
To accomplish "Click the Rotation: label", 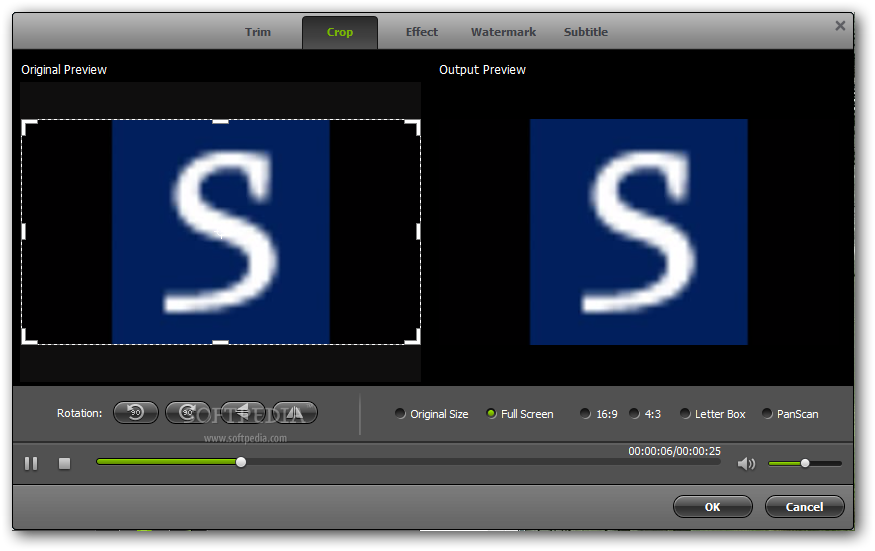I will (79, 413).
